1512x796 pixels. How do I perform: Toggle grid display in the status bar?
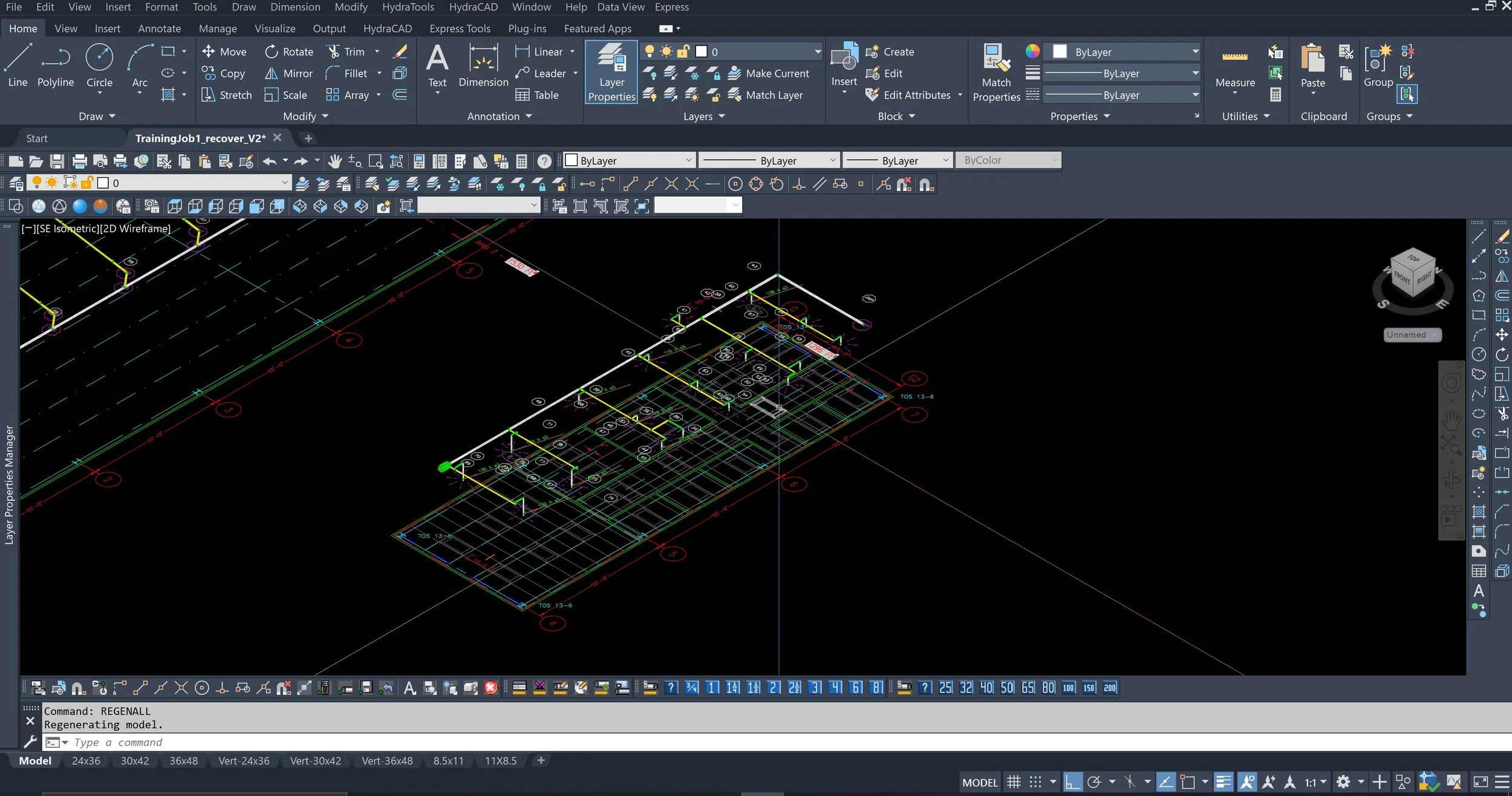(x=1014, y=781)
